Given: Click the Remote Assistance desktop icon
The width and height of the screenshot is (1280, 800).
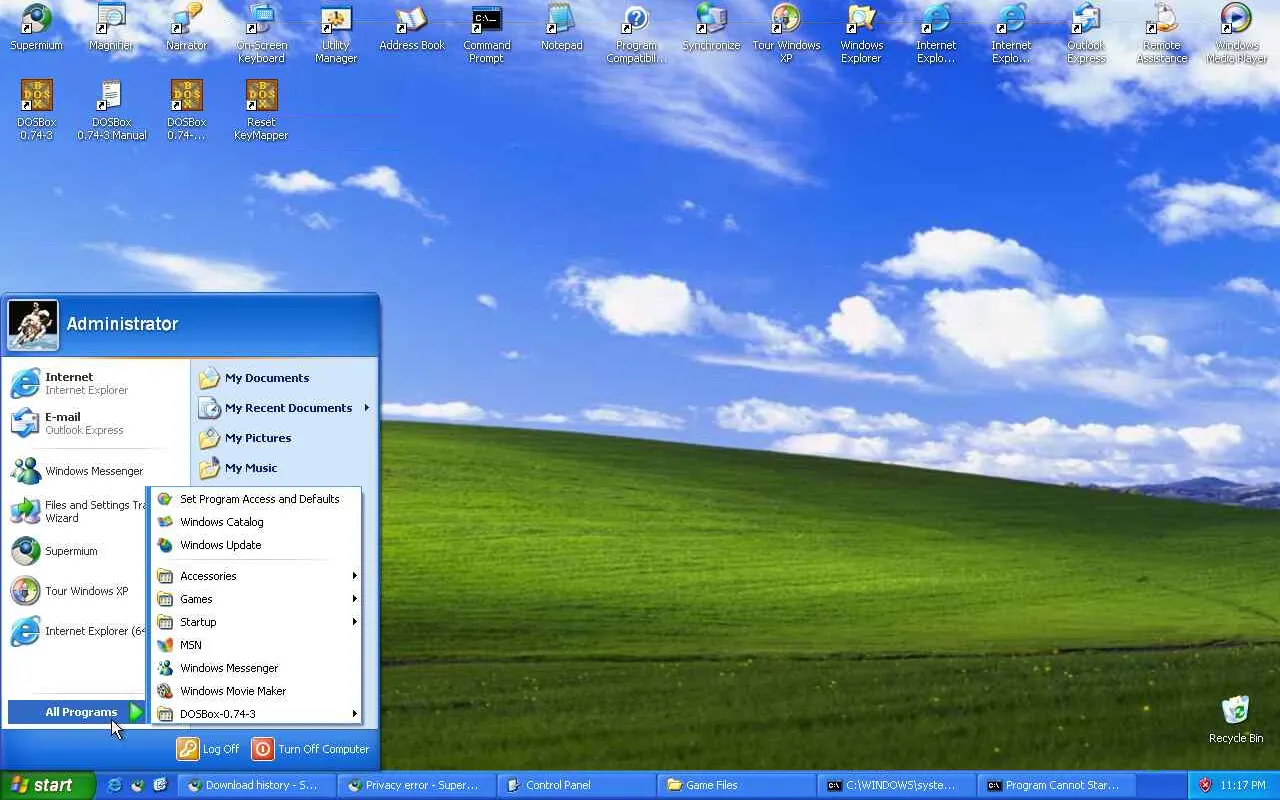Looking at the screenshot, I should click(x=1162, y=34).
